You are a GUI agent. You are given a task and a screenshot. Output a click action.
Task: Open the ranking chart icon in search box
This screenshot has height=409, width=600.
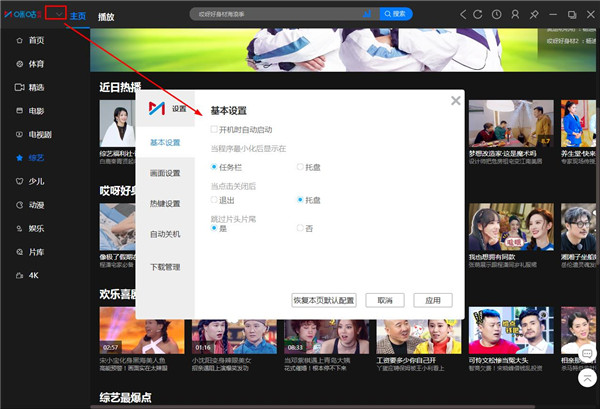[367, 14]
